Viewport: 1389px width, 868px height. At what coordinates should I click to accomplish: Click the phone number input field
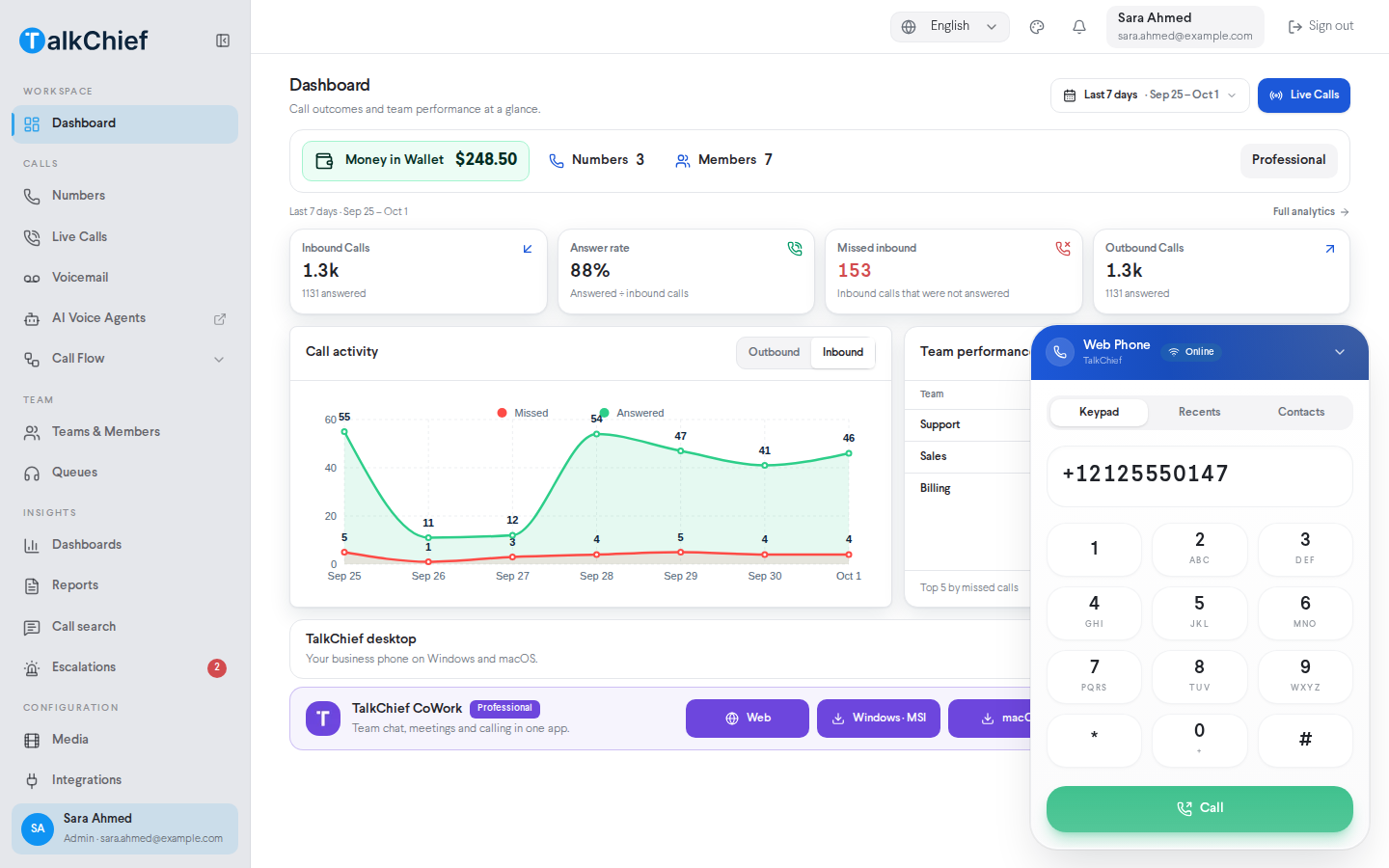click(x=1200, y=475)
